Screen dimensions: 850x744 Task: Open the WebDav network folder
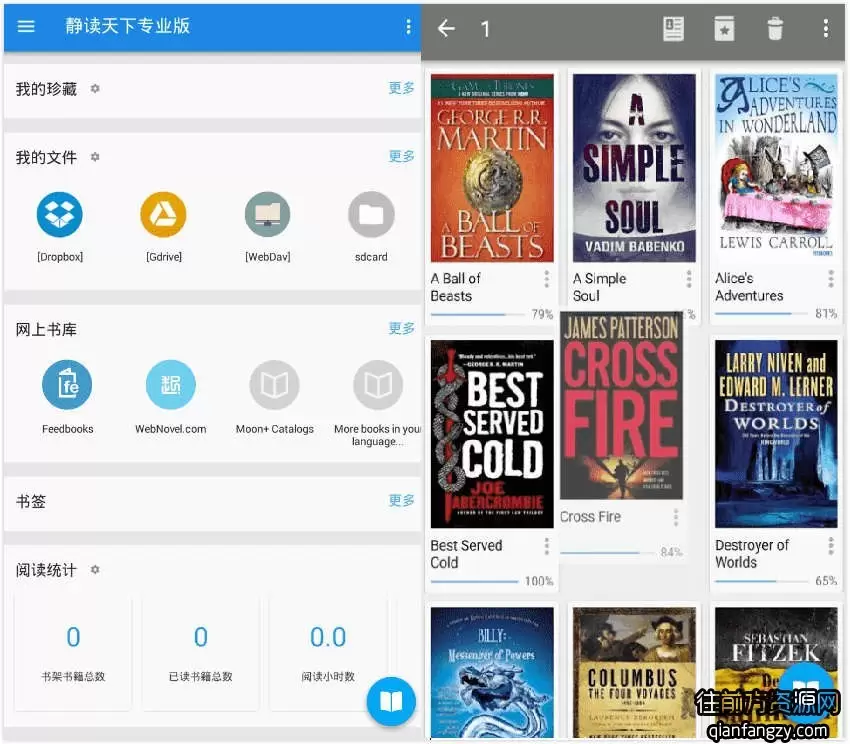(267, 215)
